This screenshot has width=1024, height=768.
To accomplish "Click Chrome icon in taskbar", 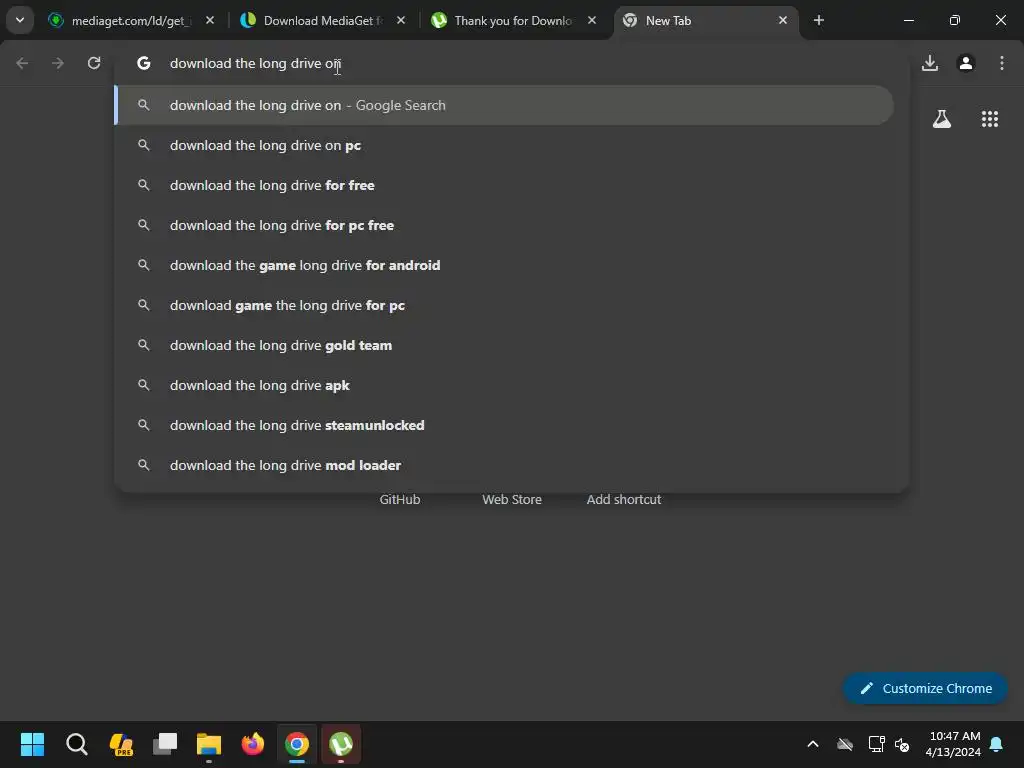I will tap(297, 744).
